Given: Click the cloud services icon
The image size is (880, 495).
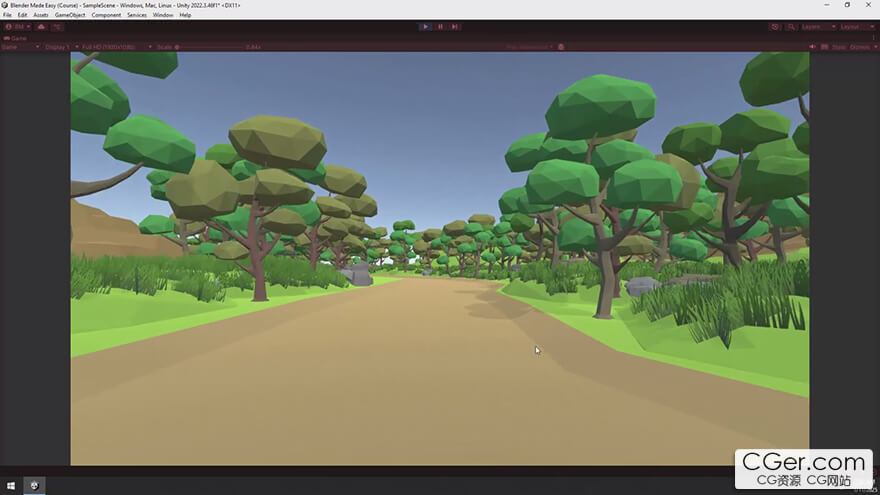Looking at the screenshot, I should point(41,27).
